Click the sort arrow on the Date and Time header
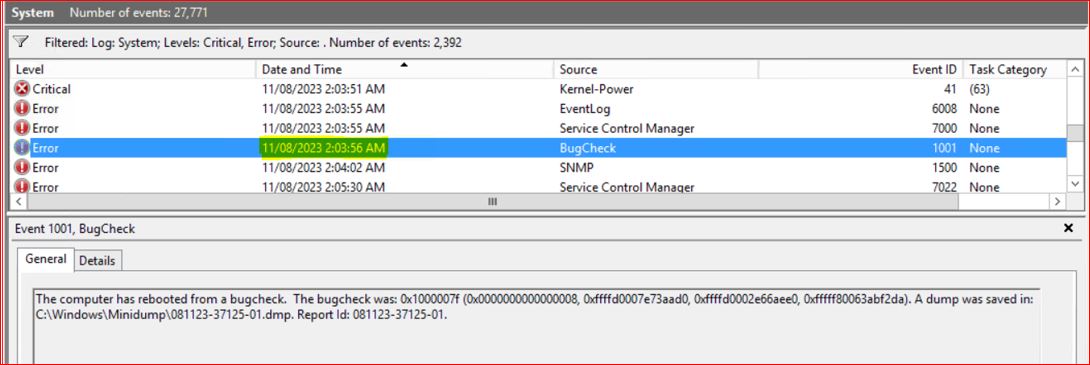 (x=404, y=65)
